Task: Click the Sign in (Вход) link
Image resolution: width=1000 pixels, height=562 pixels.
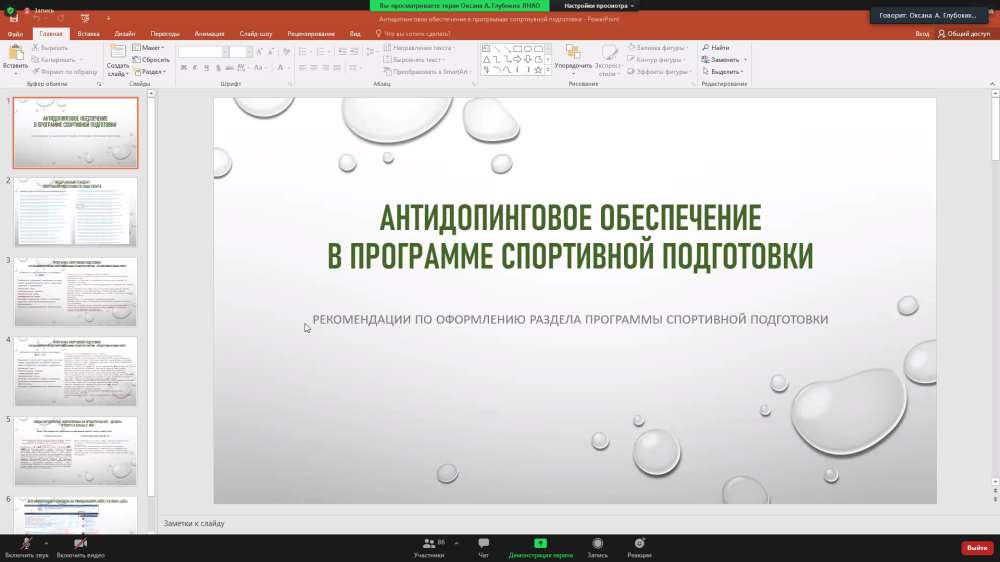Action: [922, 34]
